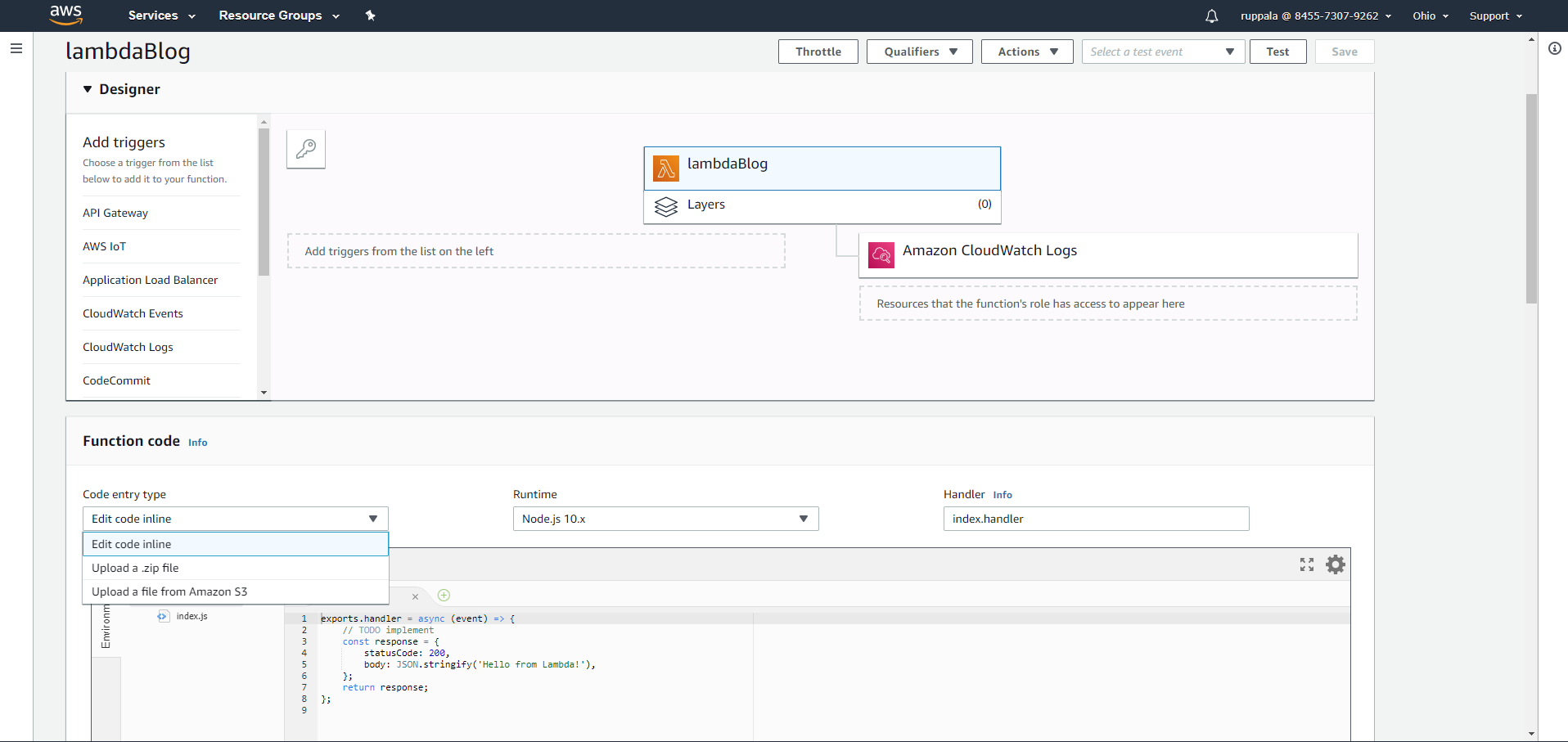Click the pin shortcut icon in navbar
Viewport: 1568px width, 742px height.
tap(370, 16)
